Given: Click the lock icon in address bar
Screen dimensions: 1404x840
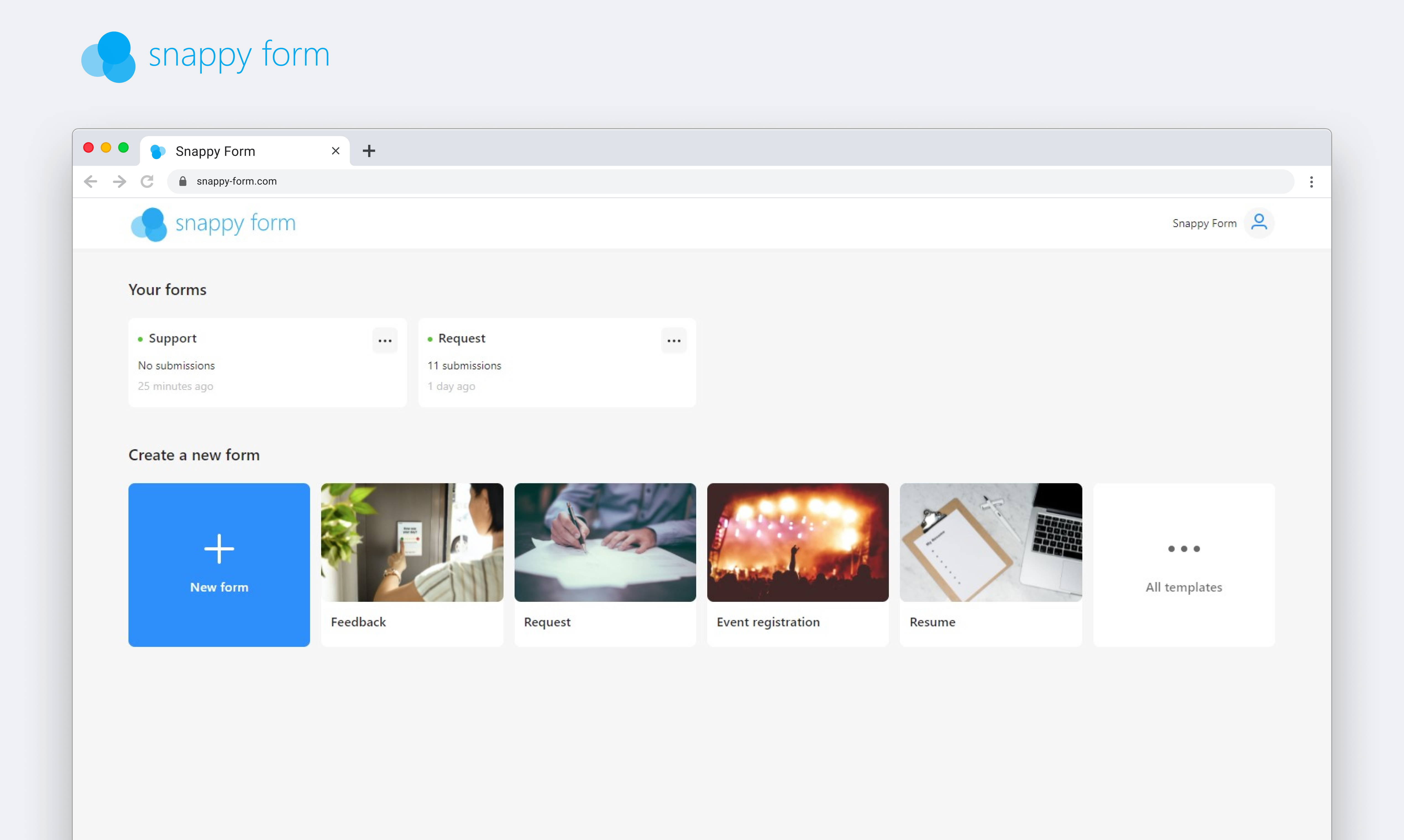Looking at the screenshot, I should [183, 181].
